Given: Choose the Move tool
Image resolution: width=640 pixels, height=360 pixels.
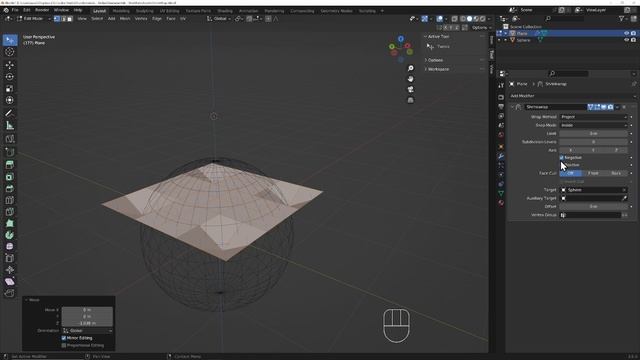Looking at the screenshot, I should pos(10,65).
